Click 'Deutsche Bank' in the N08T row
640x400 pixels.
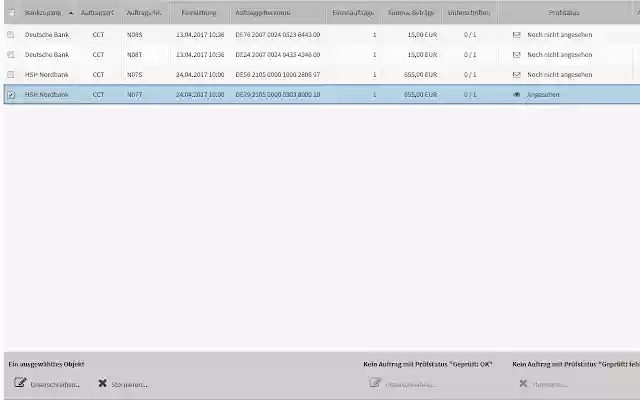(x=47, y=55)
